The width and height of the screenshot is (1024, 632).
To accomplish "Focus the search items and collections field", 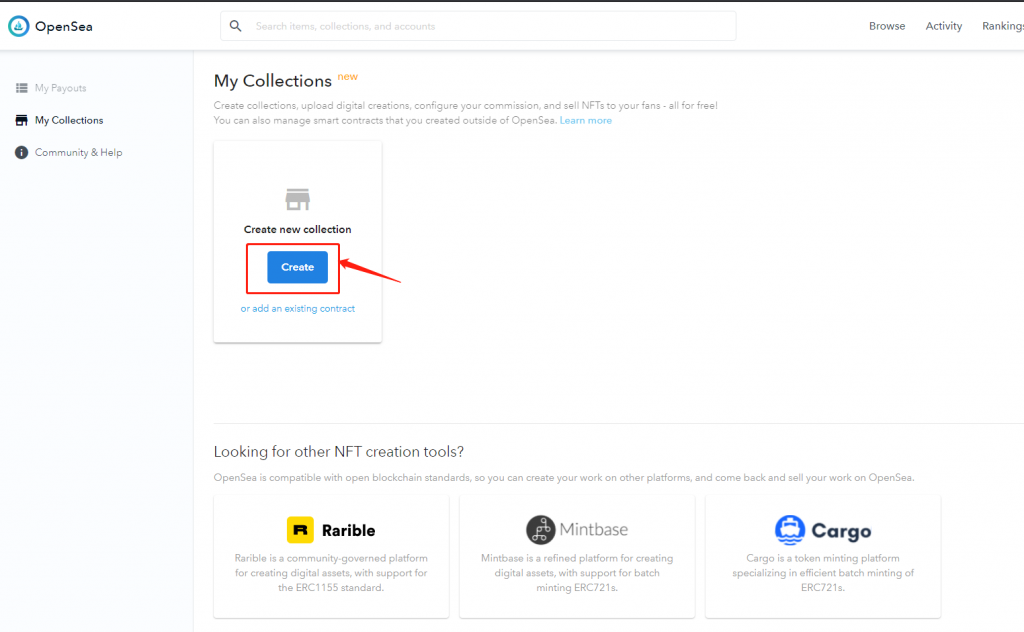I will pos(478,26).
